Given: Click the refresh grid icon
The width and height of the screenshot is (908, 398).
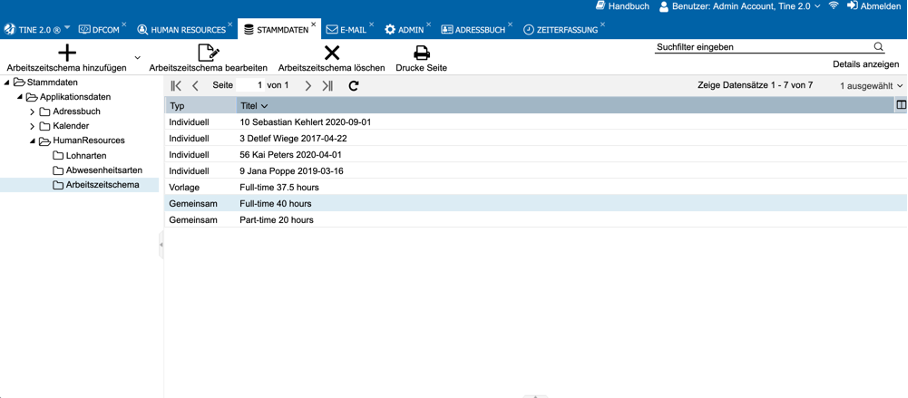Looking at the screenshot, I should point(354,86).
